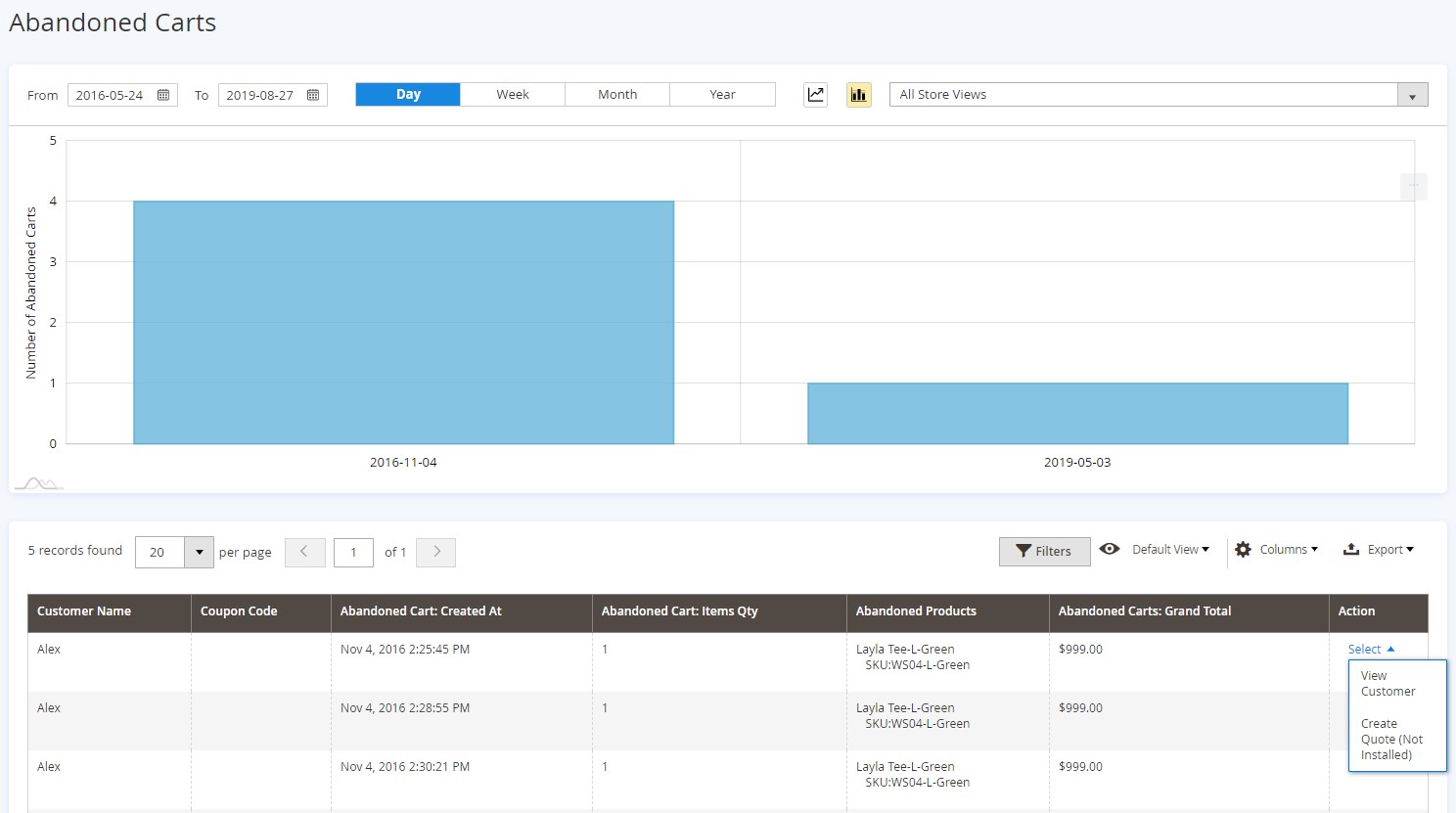Sort by Abandoned Cart: Items Qty header
This screenshot has height=813, width=1456.
tap(719, 611)
